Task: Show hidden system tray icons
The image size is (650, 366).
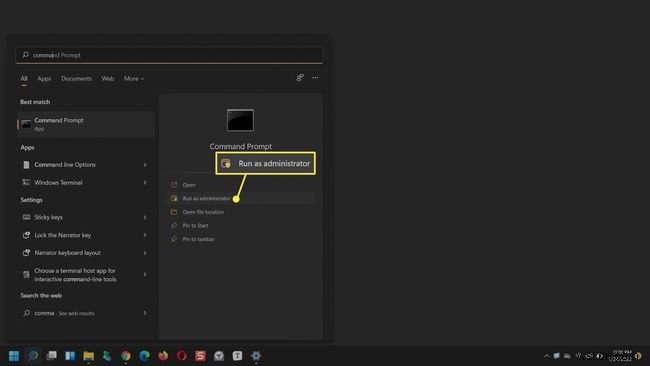Action: pyautogui.click(x=546, y=356)
